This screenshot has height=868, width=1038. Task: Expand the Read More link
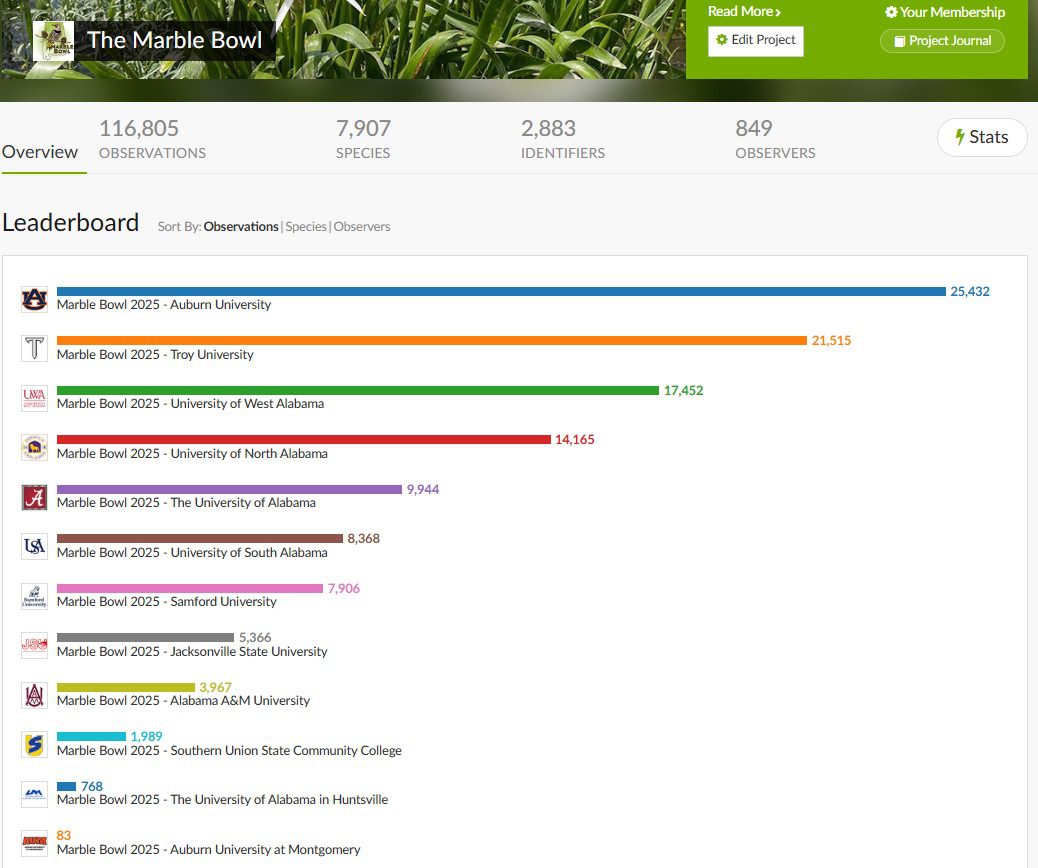click(x=744, y=12)
